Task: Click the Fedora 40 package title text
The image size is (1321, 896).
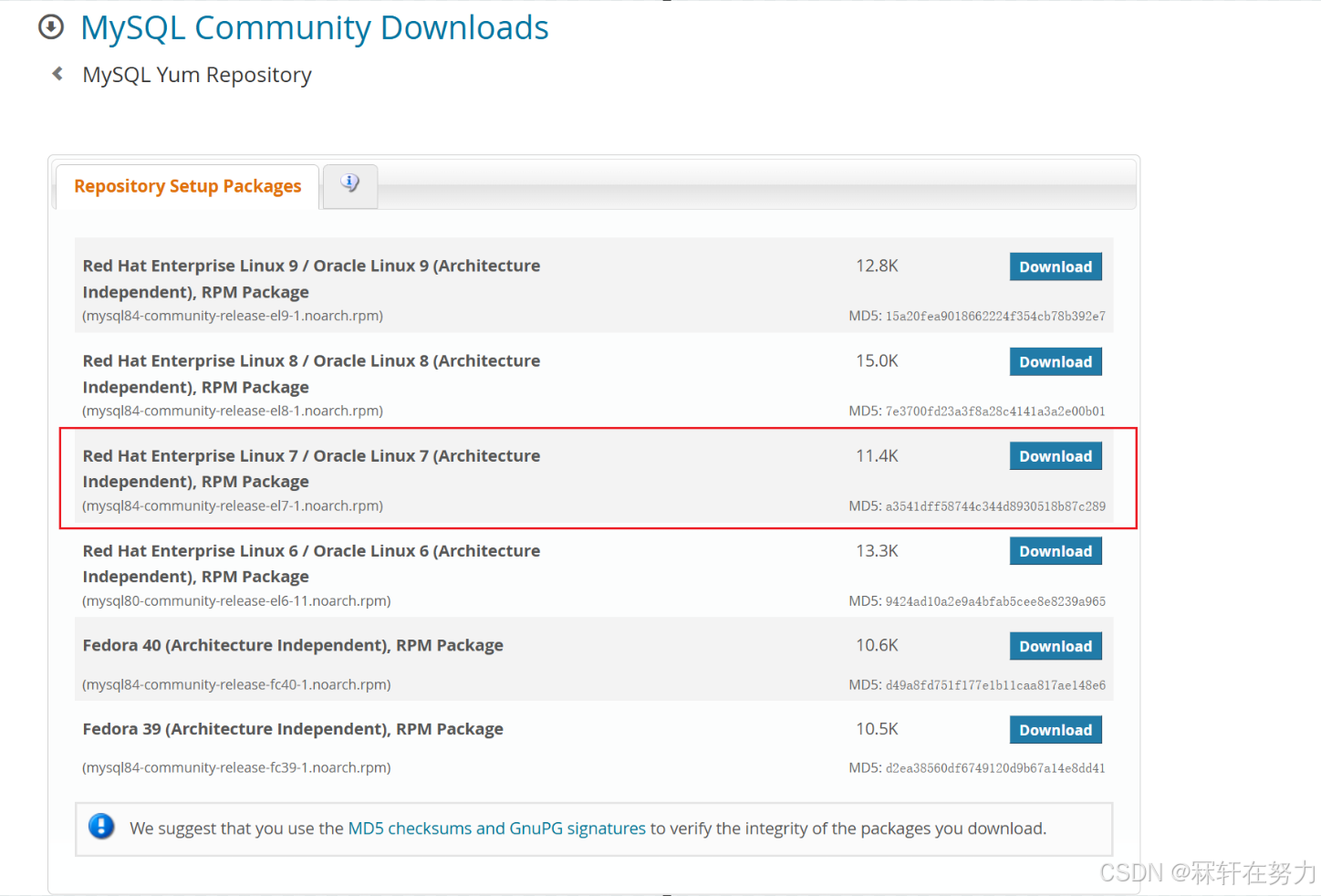Action: (293, 645)
